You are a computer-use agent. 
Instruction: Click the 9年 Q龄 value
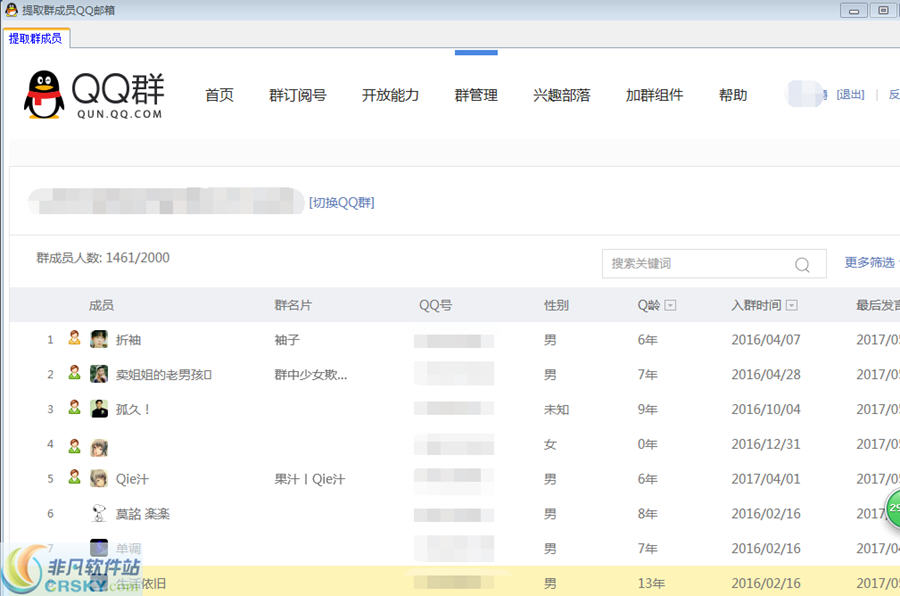(x=647, y=409)
